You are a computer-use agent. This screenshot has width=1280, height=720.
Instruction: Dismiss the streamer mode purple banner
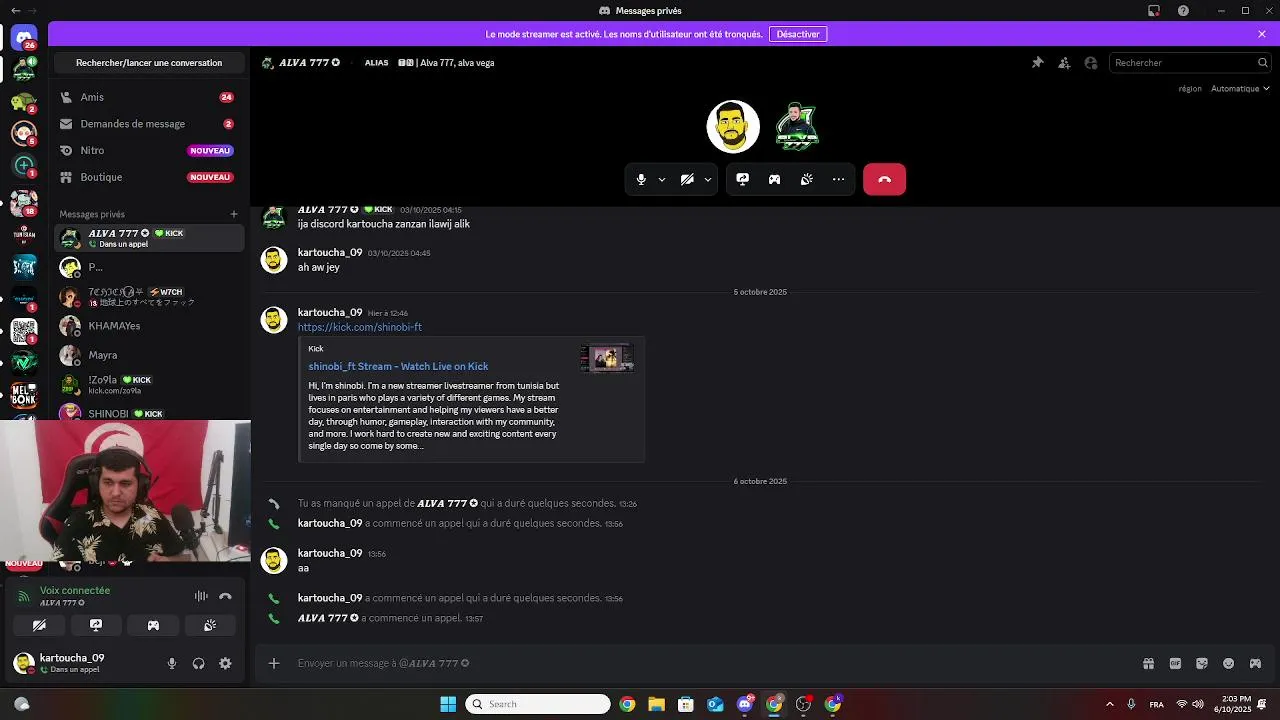click(x=1262, y=34)
